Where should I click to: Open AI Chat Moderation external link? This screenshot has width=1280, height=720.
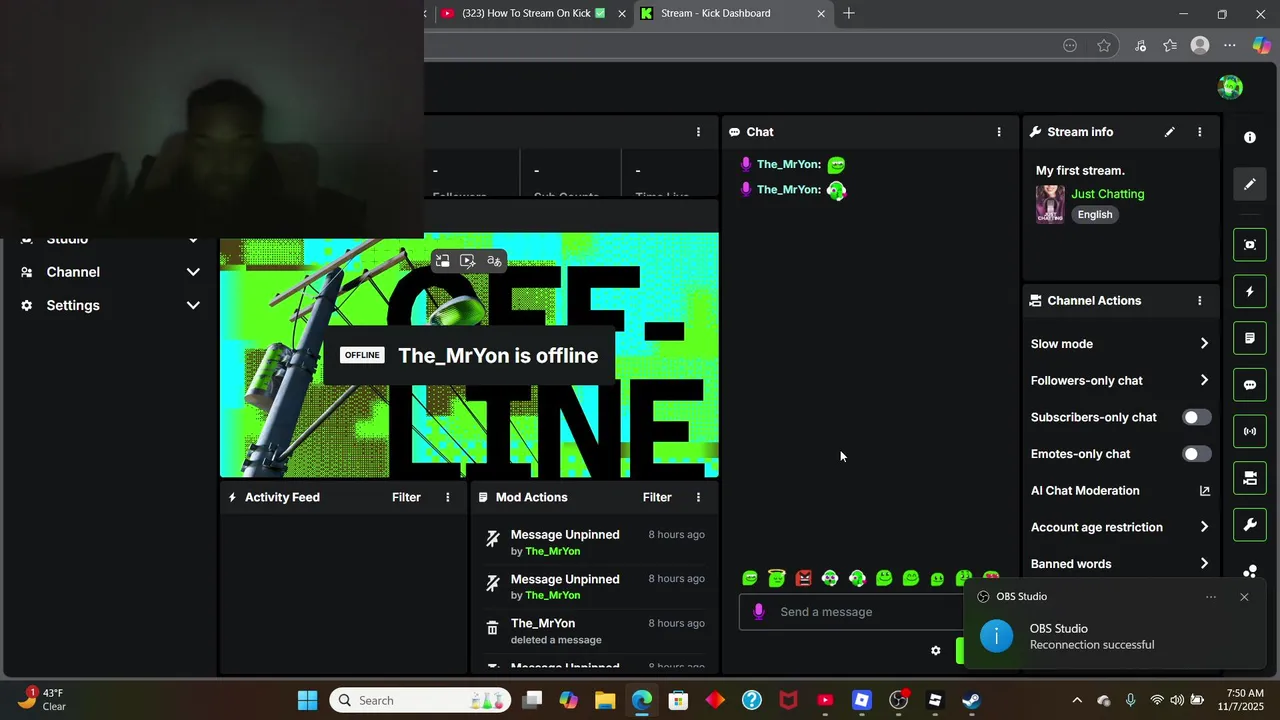(1204, 491)
